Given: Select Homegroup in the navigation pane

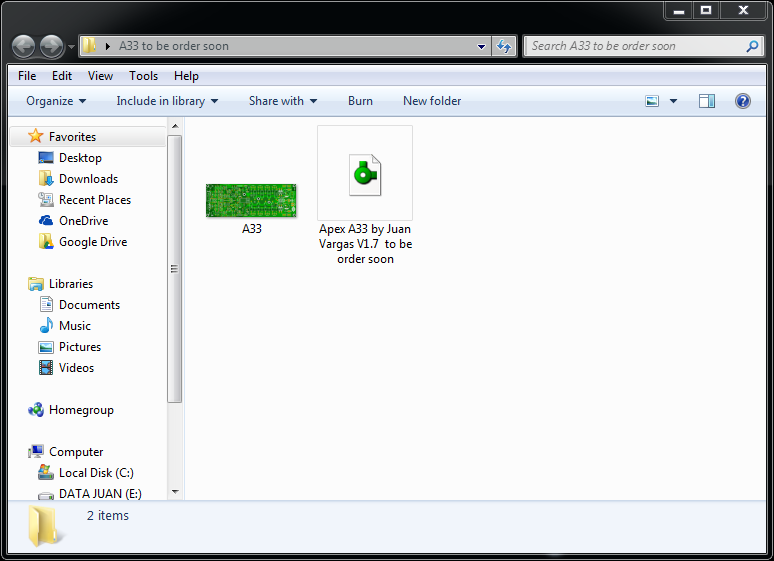Looking at the screenshot, I should [x=81, y=410].
